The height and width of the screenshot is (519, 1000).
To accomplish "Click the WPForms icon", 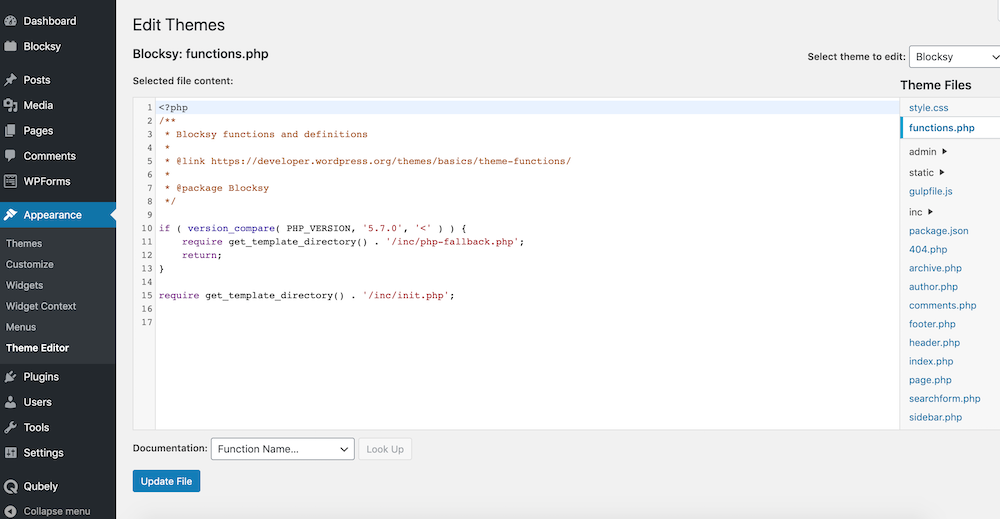I will click(10, 181).
